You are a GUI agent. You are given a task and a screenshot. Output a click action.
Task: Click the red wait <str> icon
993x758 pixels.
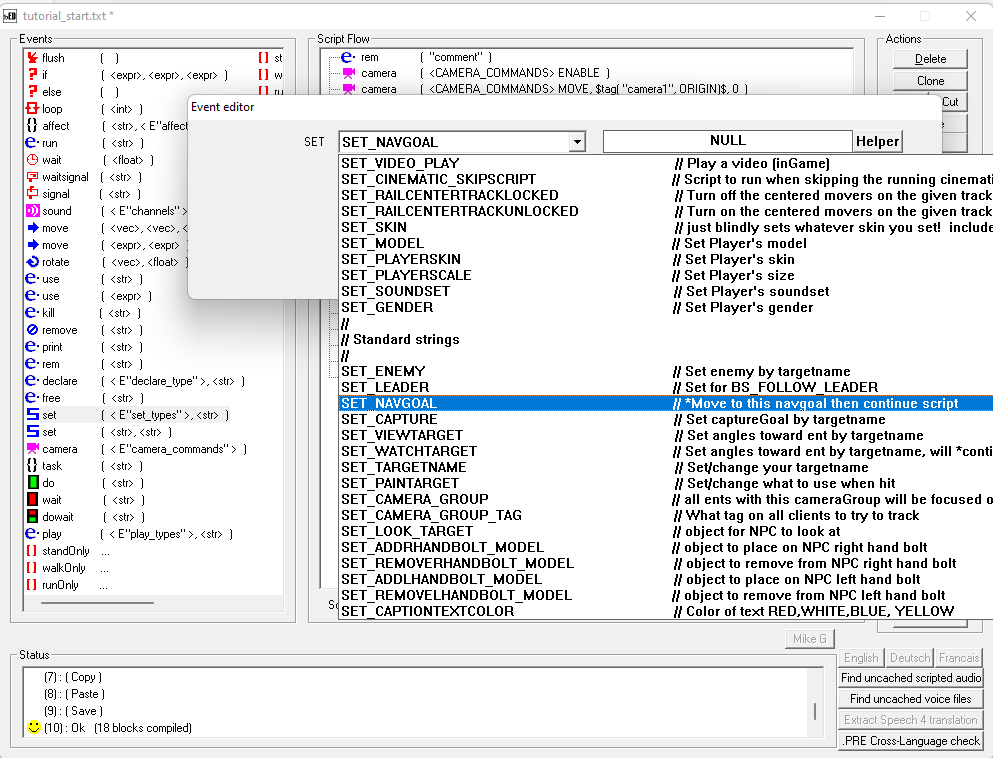[32, 500]
